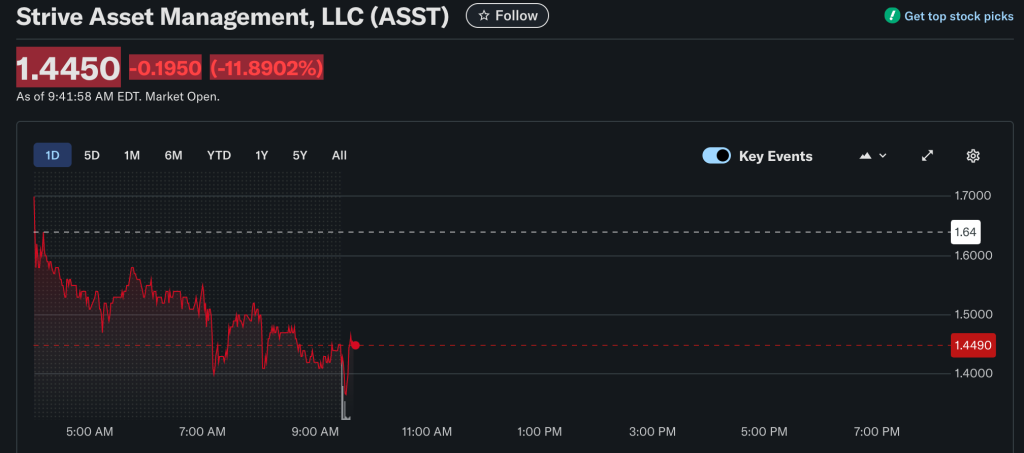Click the Follow star button
Screen dimensions: 1024x453
(x=507, y=16)
